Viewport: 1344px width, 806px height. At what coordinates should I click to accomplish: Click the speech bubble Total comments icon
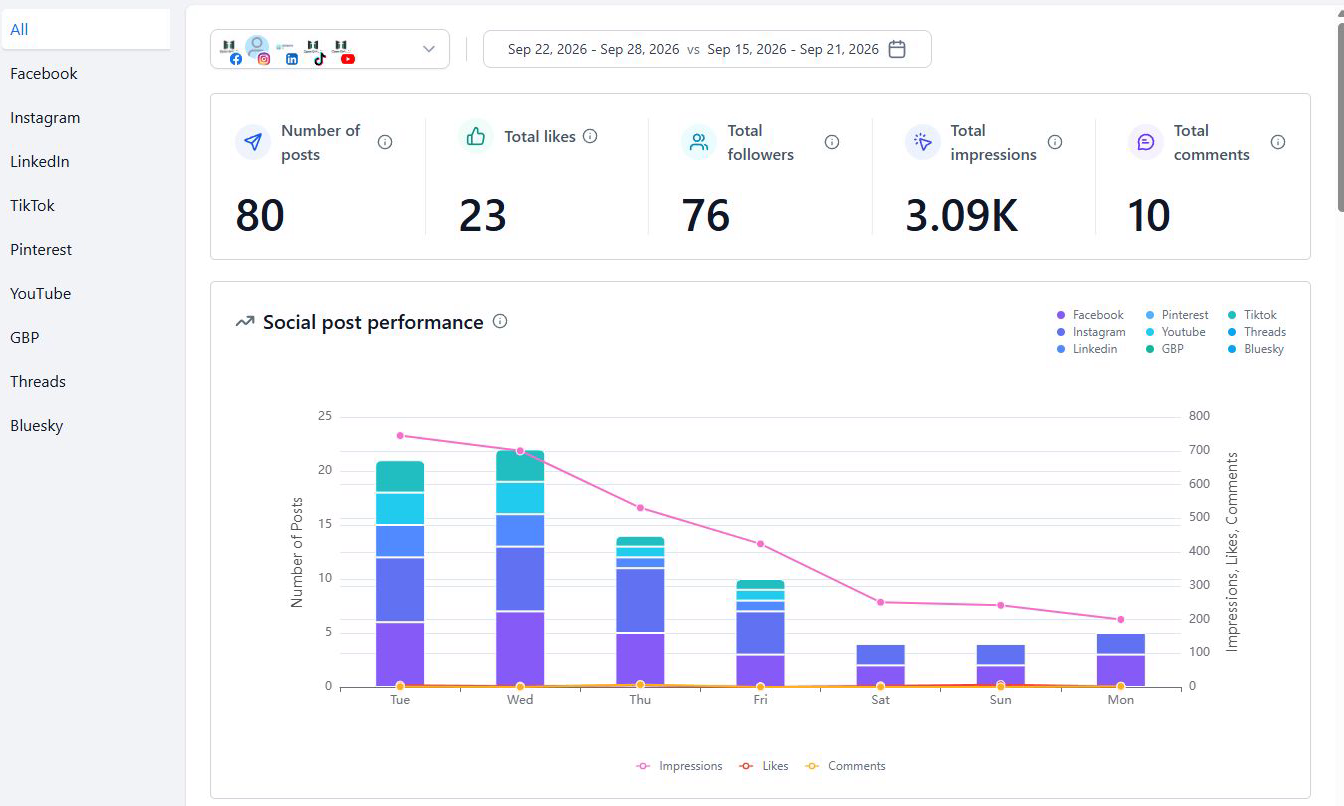coord(1146,142)
